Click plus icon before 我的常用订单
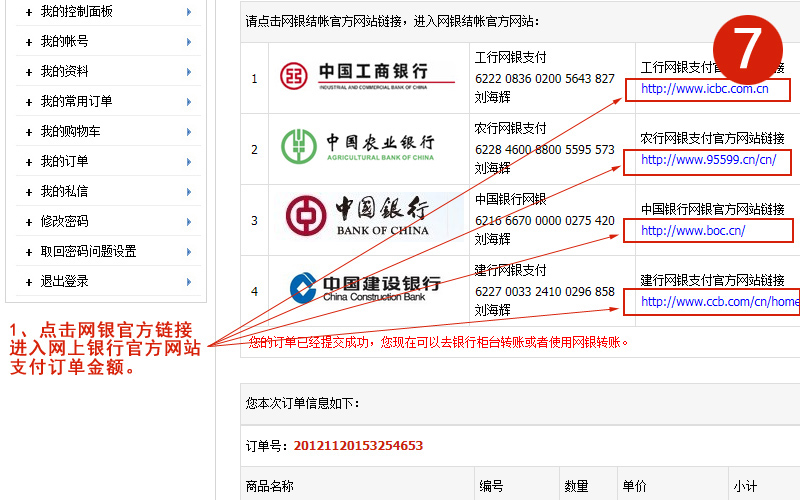 point(29,103)
